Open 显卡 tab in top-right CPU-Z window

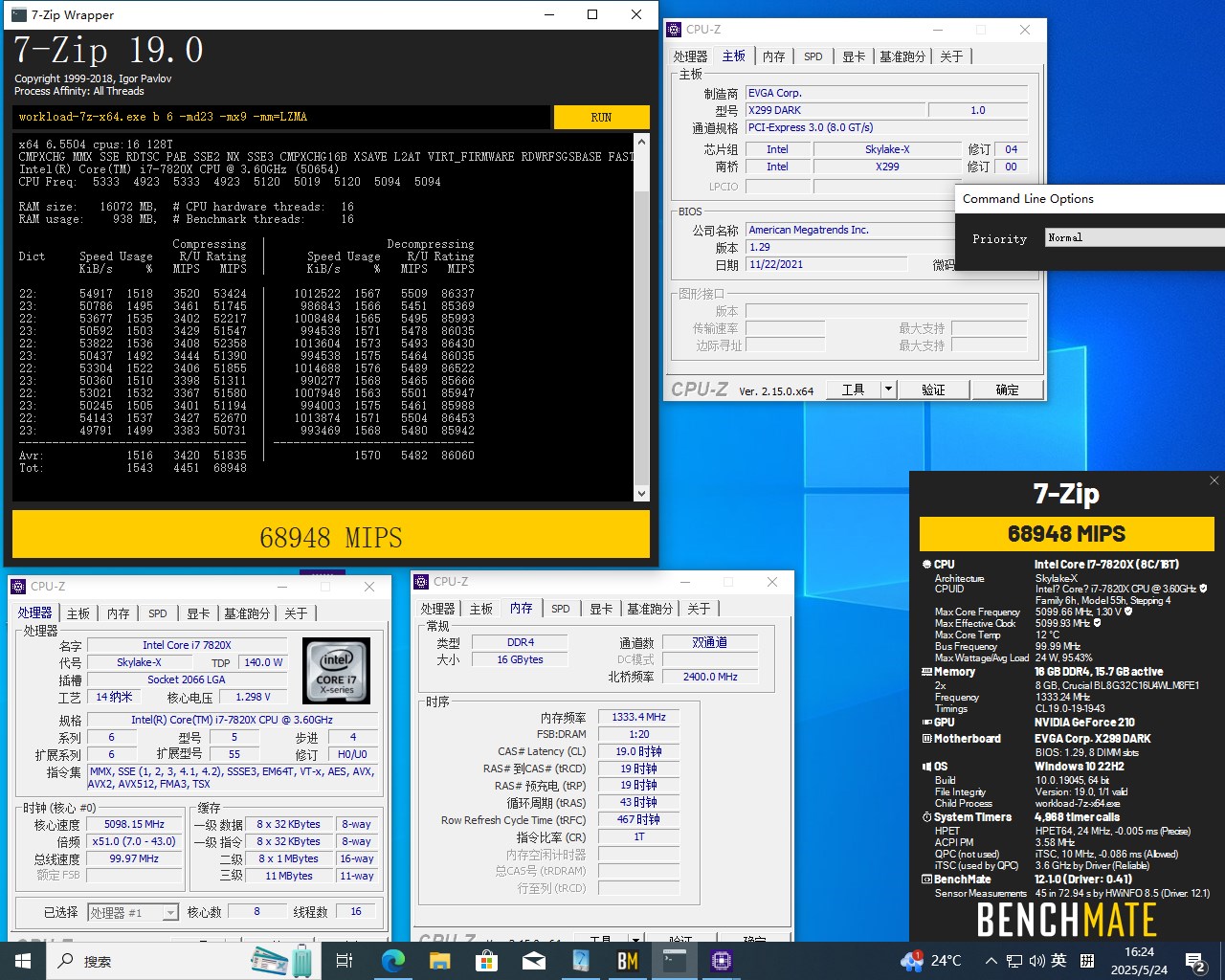pyautogui.click(x=854, y=56)
